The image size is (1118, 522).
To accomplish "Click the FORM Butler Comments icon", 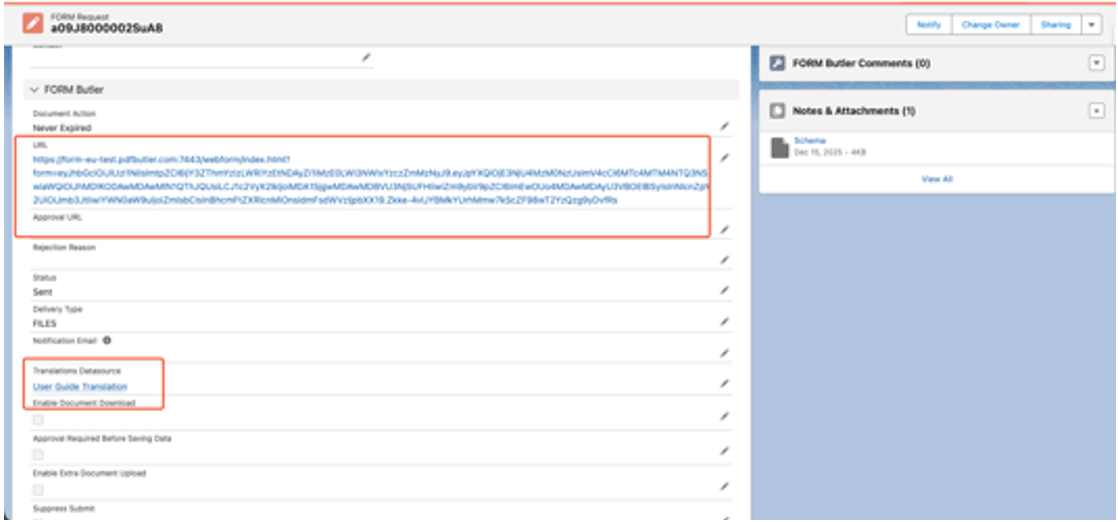I will pyautogui.click(x=777, y=63).
